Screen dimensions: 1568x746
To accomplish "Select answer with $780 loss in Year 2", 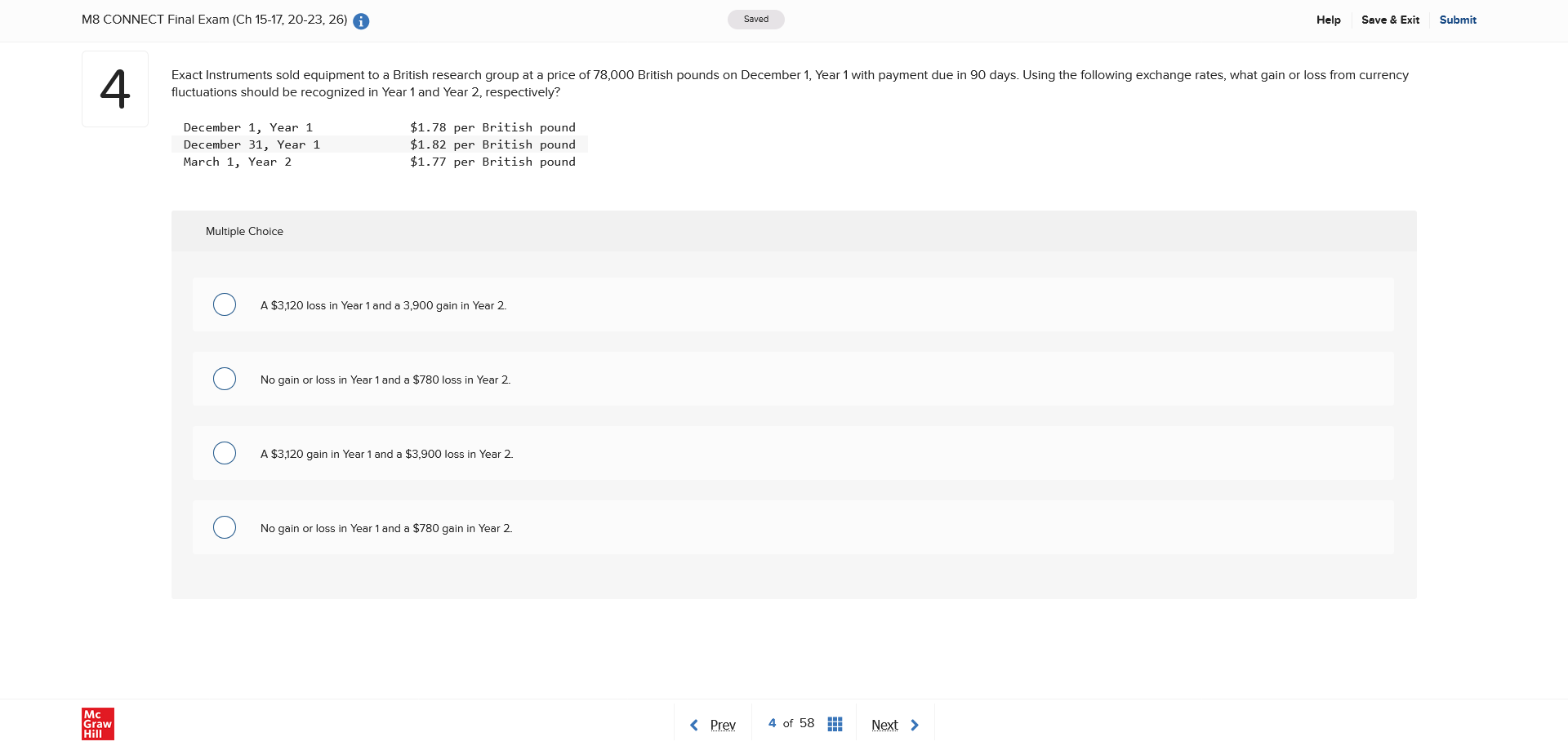I will (x=224, y=378).
